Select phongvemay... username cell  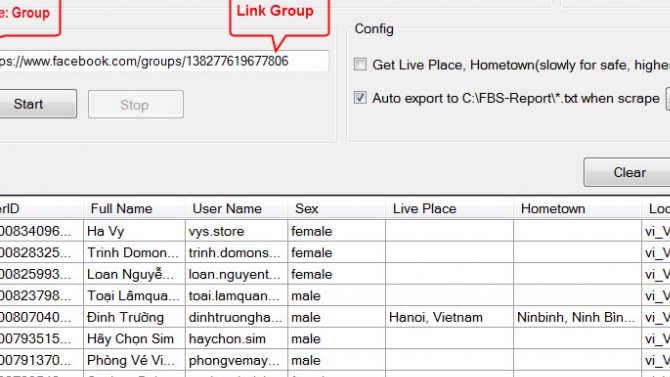(236, 360)
